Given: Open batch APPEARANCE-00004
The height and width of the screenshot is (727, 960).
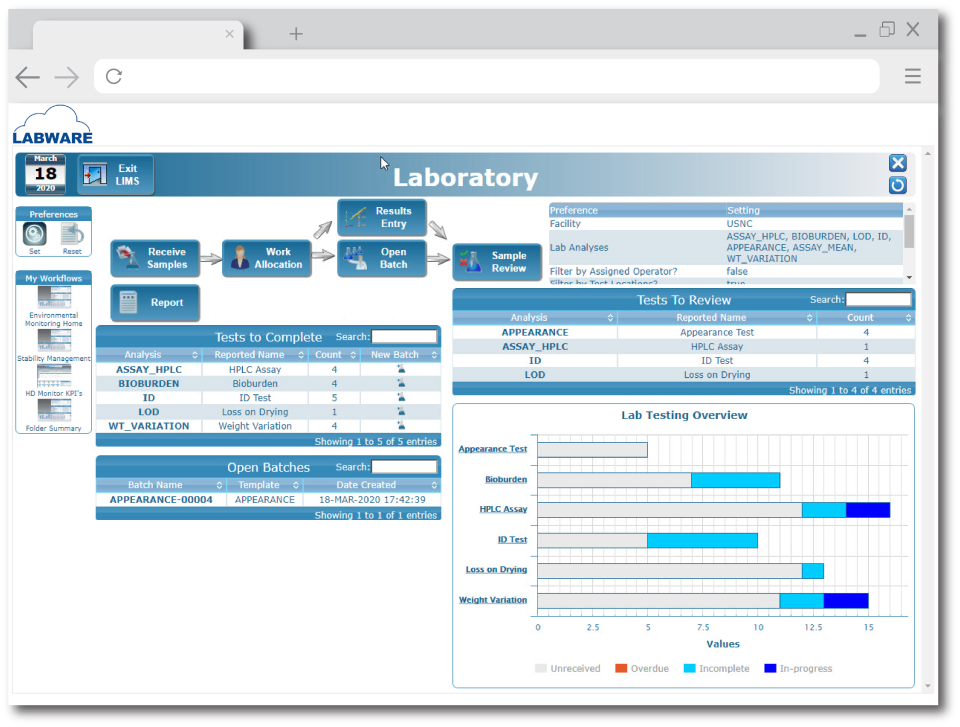Looking at the screenshot, I should click(160, 499).
